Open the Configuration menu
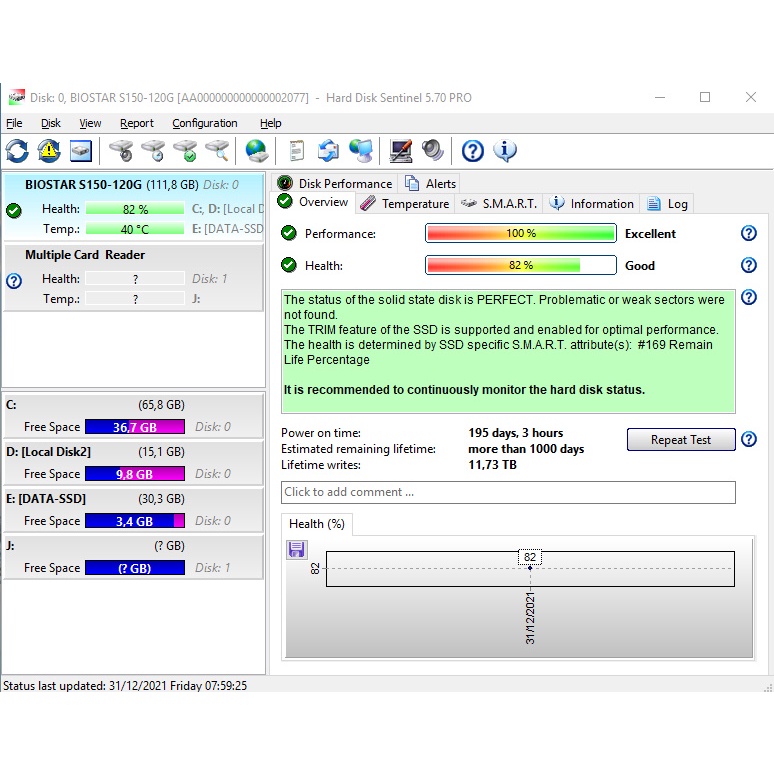Viewport: 774px width, 774px height. pyautogui.click(x=205, y=123)
